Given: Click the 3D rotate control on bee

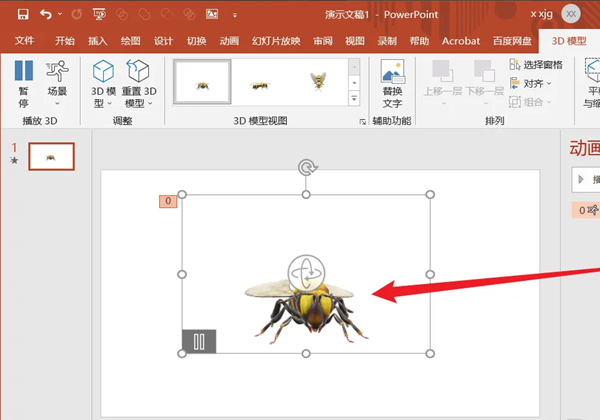Looking at the screenshot, I should [306, 273].
